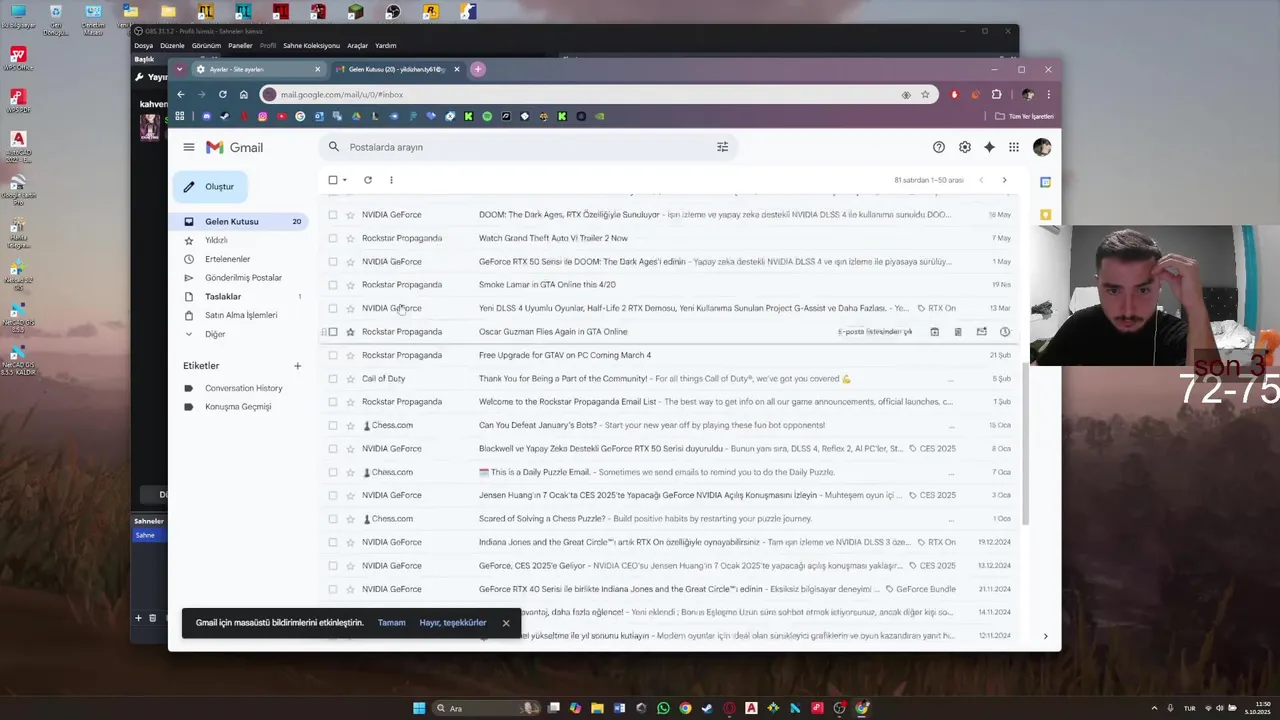Refresh the inbox mail list
This screenshot has width=1280, height=720.
click(x=368, y=180)
